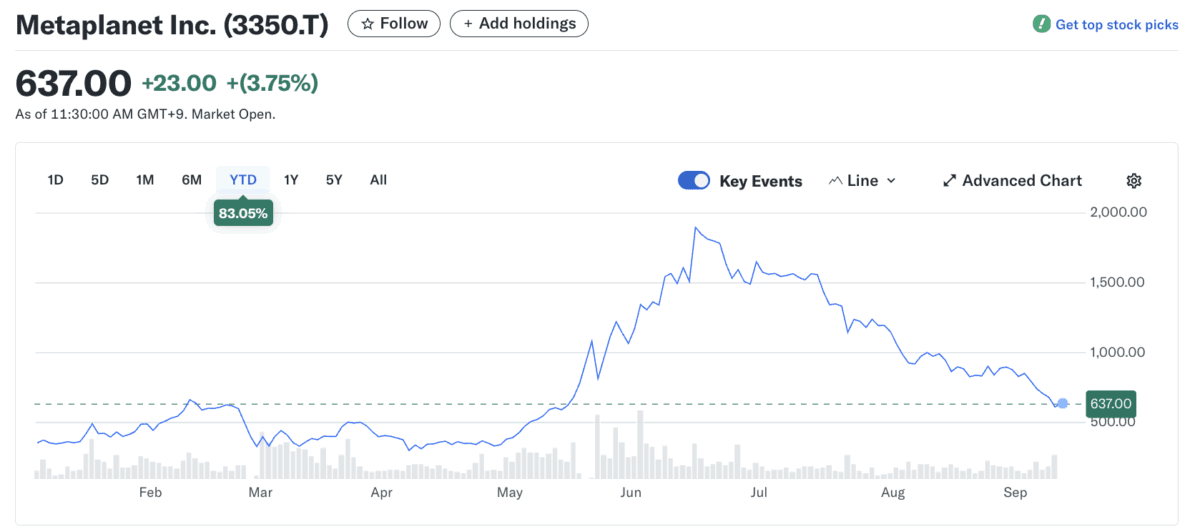
Task: Click the Feb x-axis label
Action: pyautogui.click(x=150, y=493)
